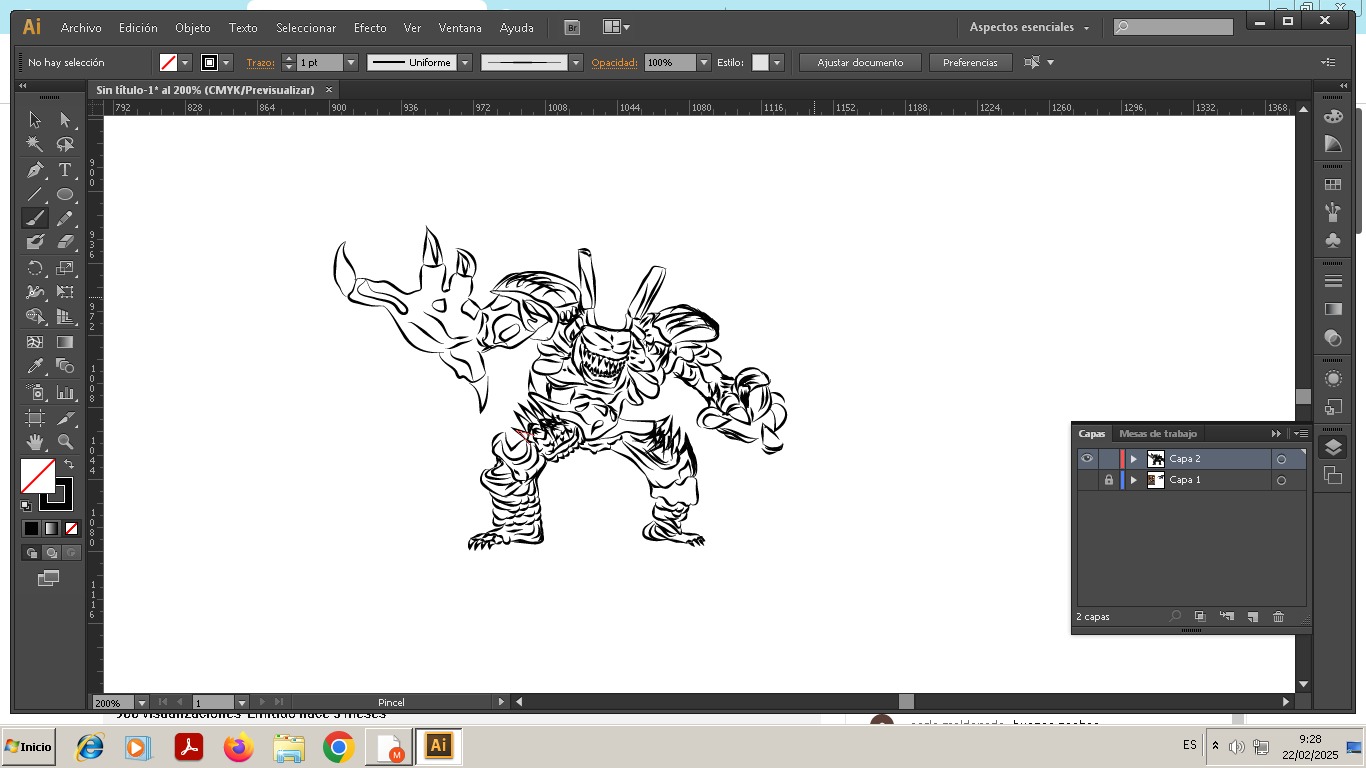Pick the Scale tool
1366x768 pixels.
(x=65, y=268)
